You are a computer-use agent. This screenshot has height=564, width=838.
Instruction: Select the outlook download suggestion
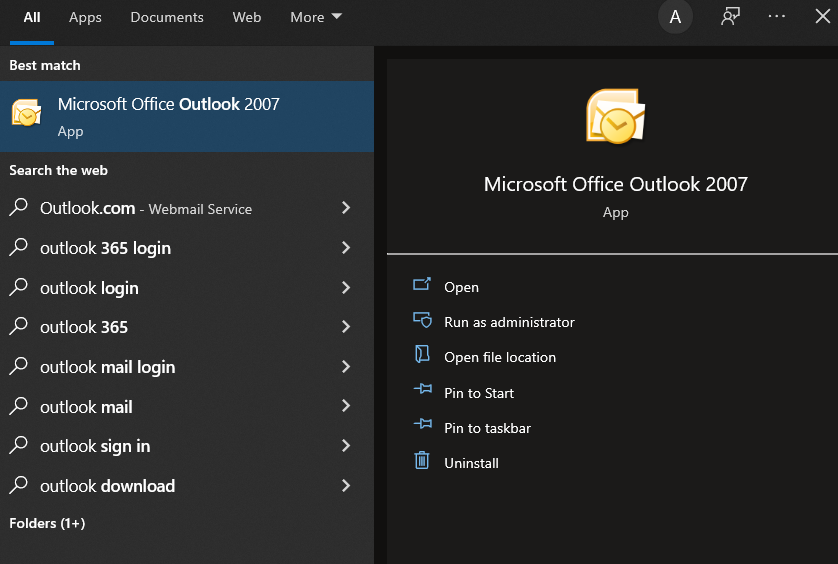point(187,485)
